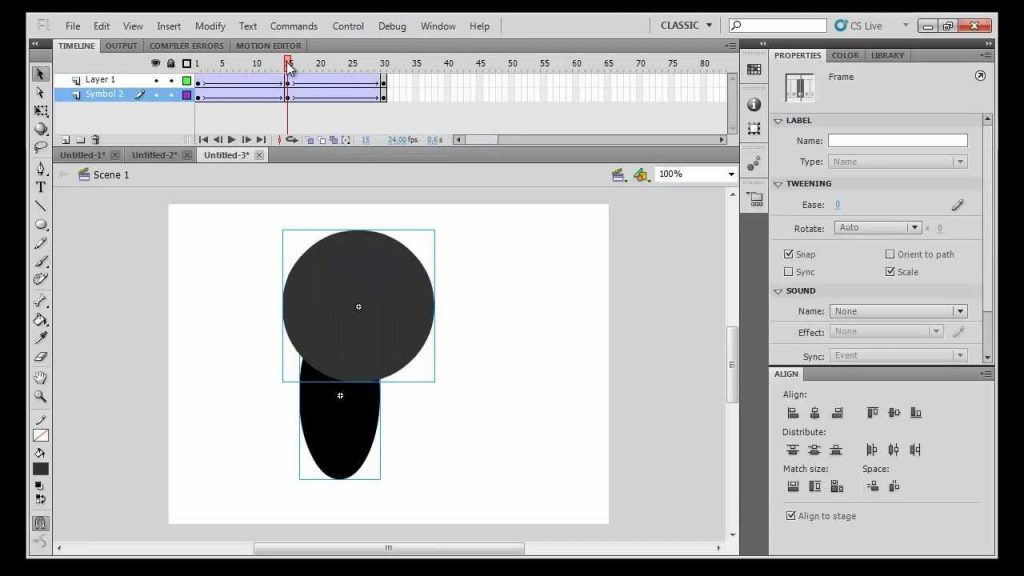The image size is (1024, 576).
Task: Click Step forward one frame button
Action: pyautogui.click(x=246, y=140)
